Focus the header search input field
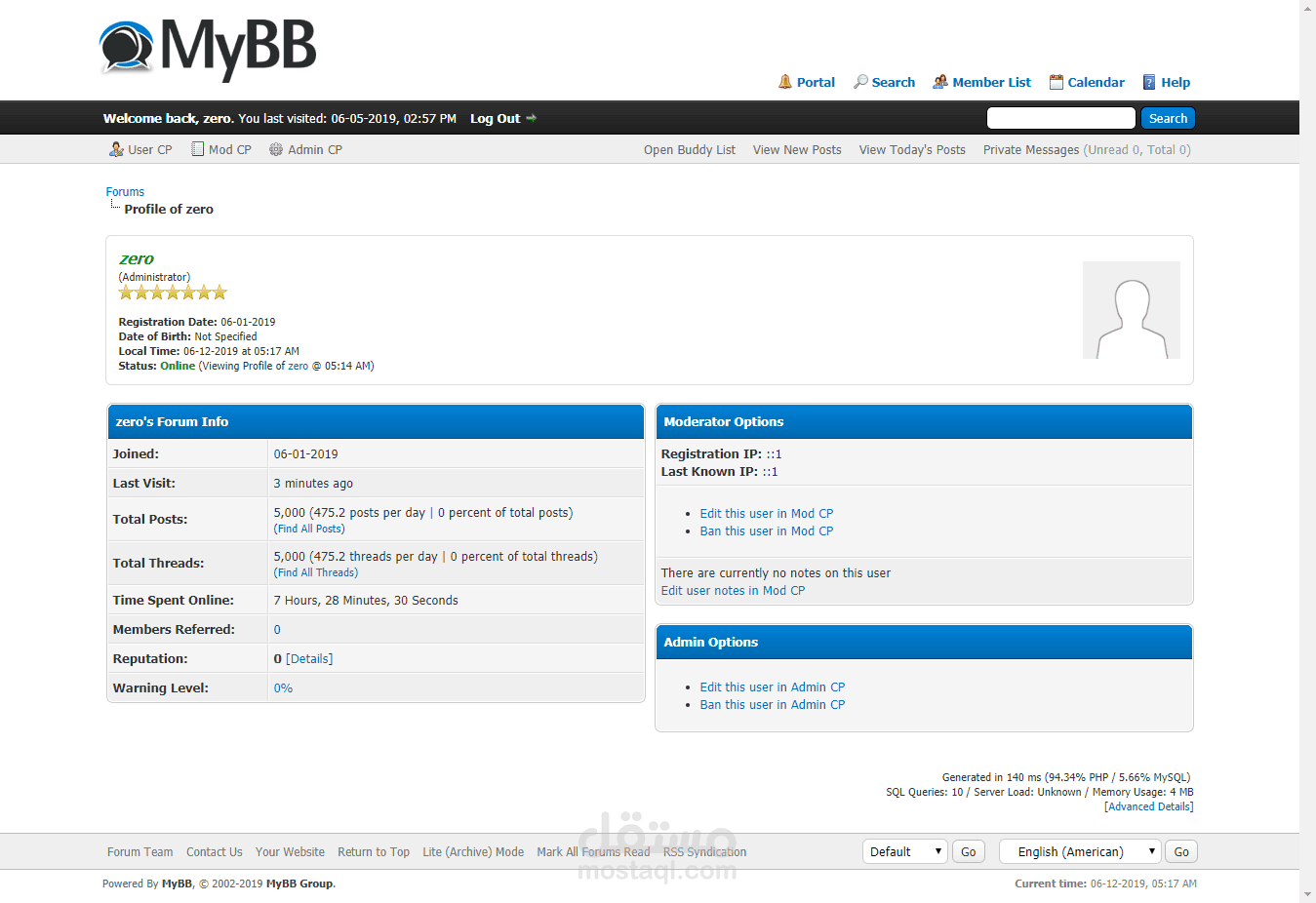This screenshot has width=1316, height=903. pyautogui.click(x=1061, y=118)
